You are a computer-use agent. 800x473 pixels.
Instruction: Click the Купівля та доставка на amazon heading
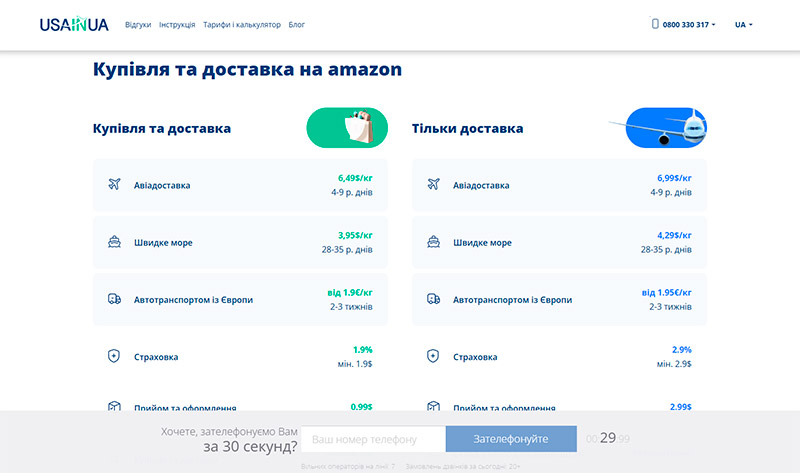pyautogui.click(x=247, y=69)
